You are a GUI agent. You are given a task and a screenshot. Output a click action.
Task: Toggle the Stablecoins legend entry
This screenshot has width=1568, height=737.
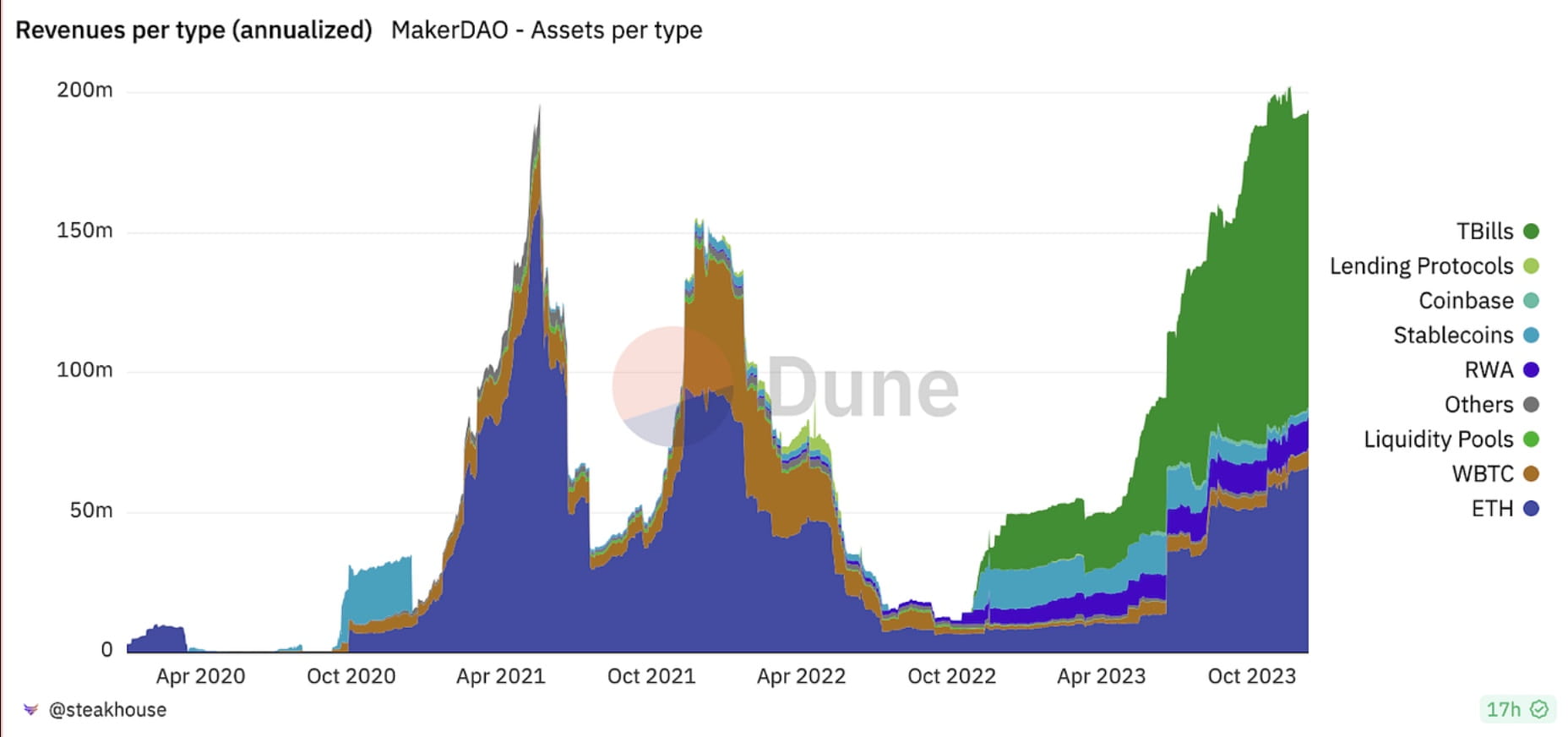(1466, 335)
